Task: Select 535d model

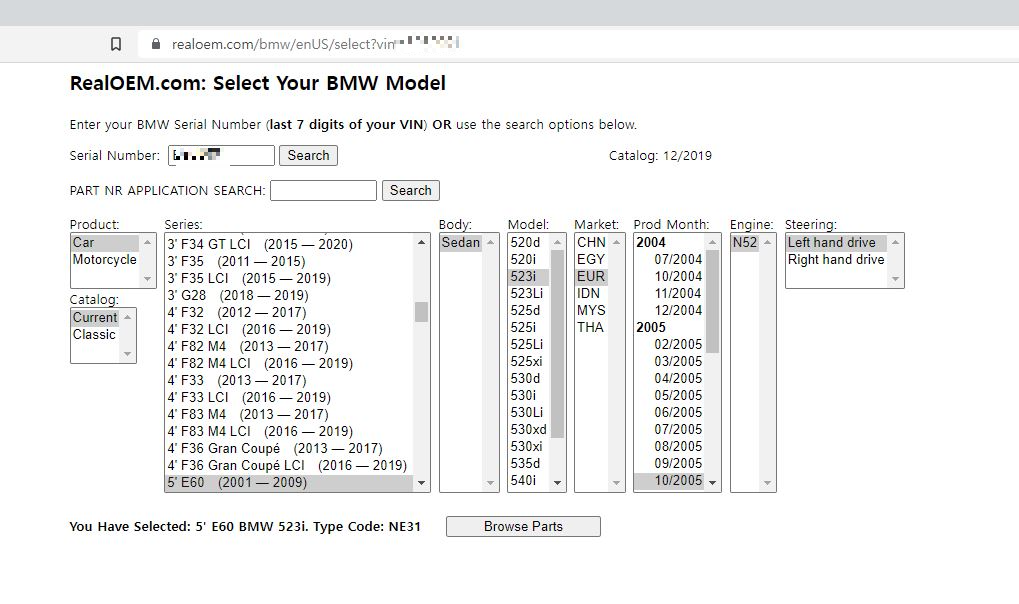Action: (528, 464)
